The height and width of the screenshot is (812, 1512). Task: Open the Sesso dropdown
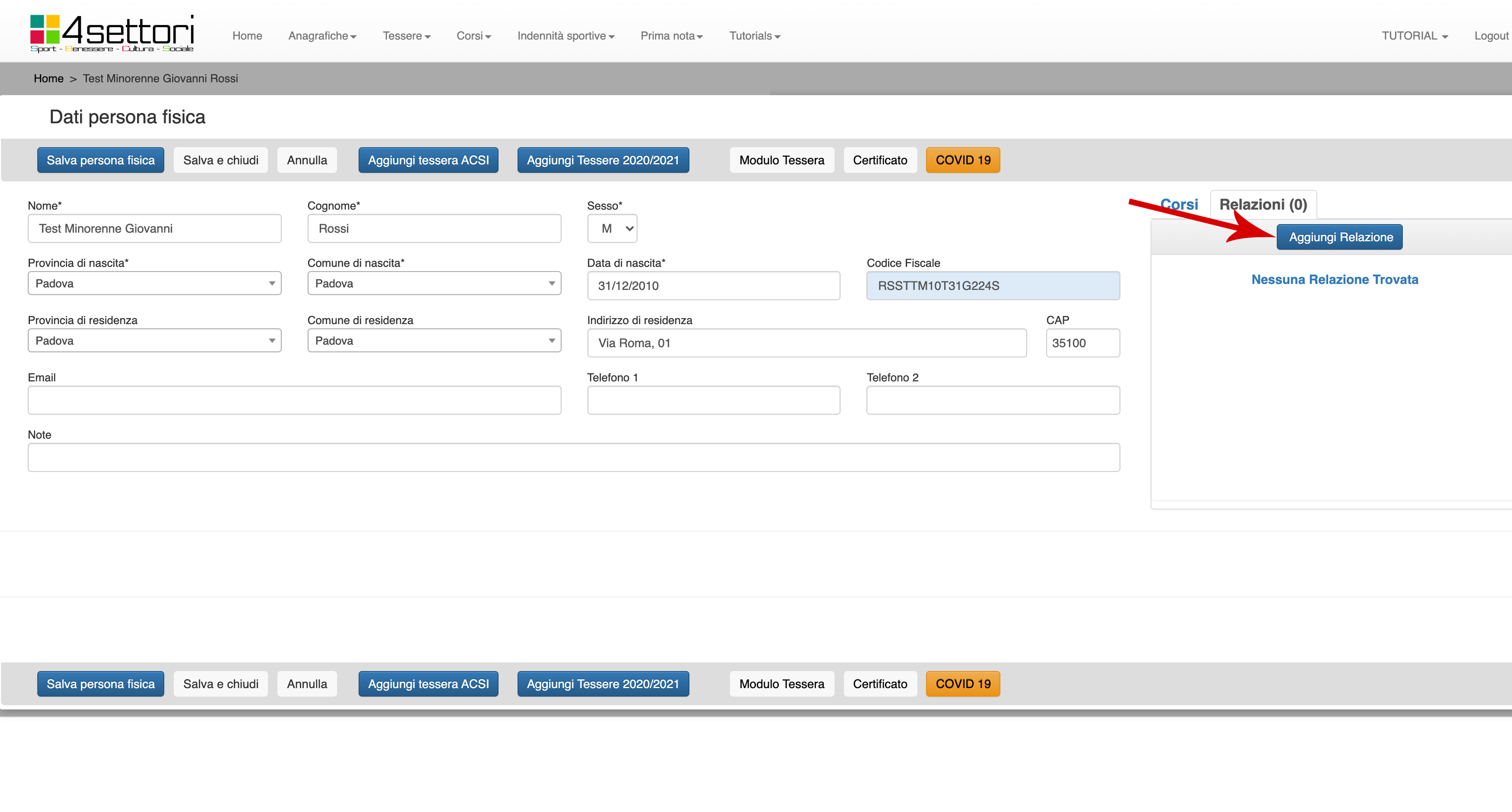(612, 228)
